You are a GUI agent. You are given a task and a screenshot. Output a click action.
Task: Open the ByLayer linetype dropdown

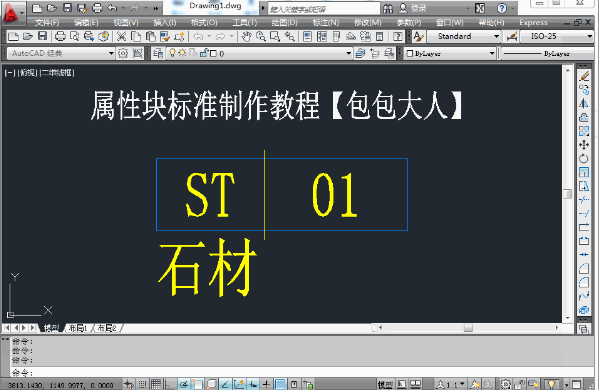pos(547,54)
